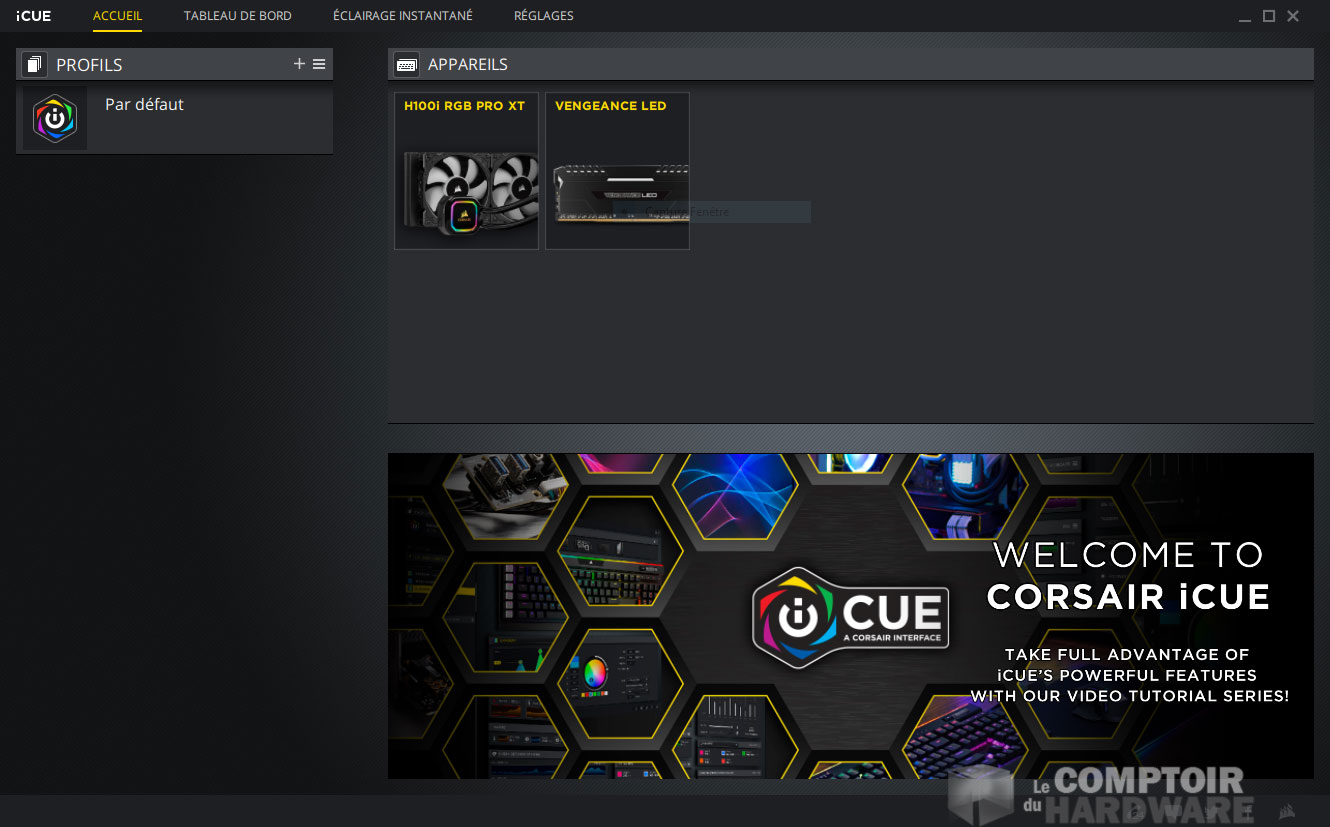This screenshot has height=827, width=1330.
Task: Select the Par défaut profile icon
Action: point(55,119)
